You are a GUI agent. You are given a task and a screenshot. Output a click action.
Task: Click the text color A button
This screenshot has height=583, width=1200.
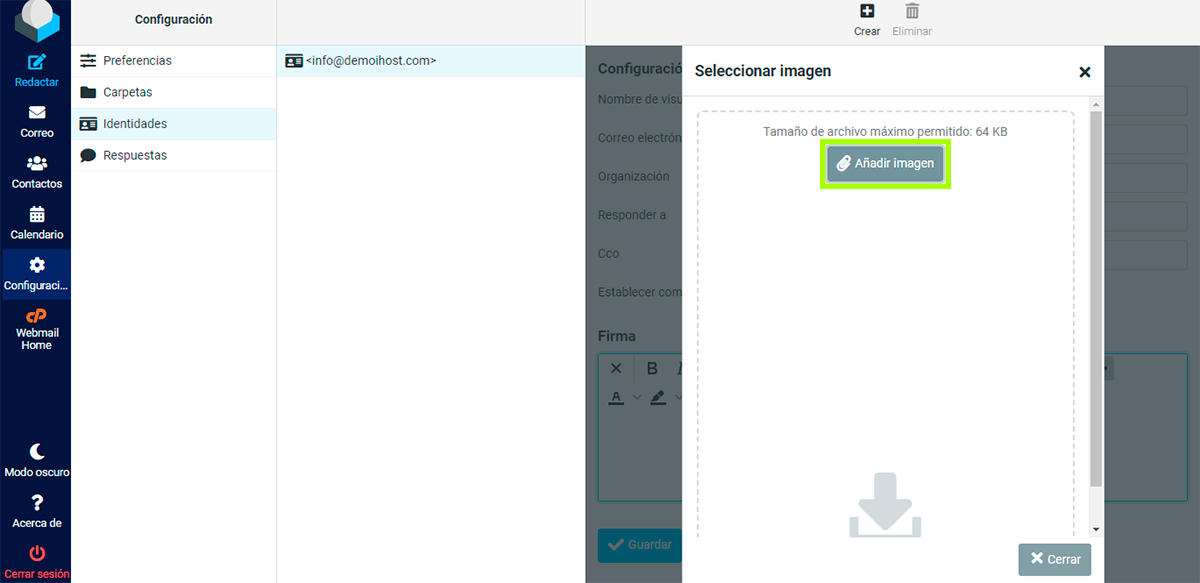click(x=616, y=398)
